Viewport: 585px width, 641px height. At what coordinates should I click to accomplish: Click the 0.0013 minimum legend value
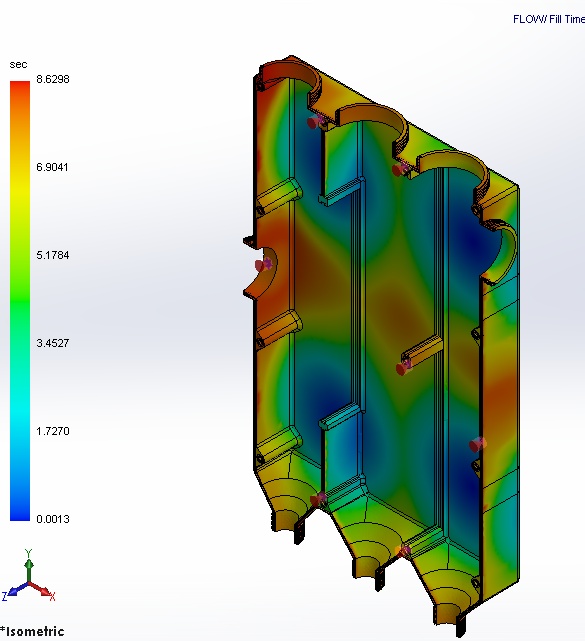[53, 519]
